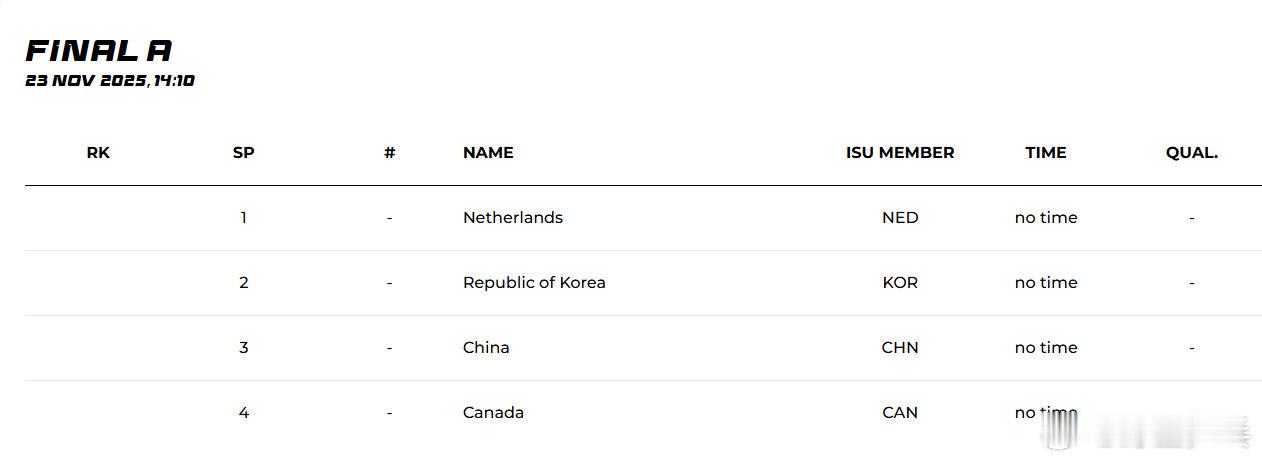This screenshot has height=463, width=1262.
Task: Click the # column header
Action: pyautogui.click(x=389, y=152)
